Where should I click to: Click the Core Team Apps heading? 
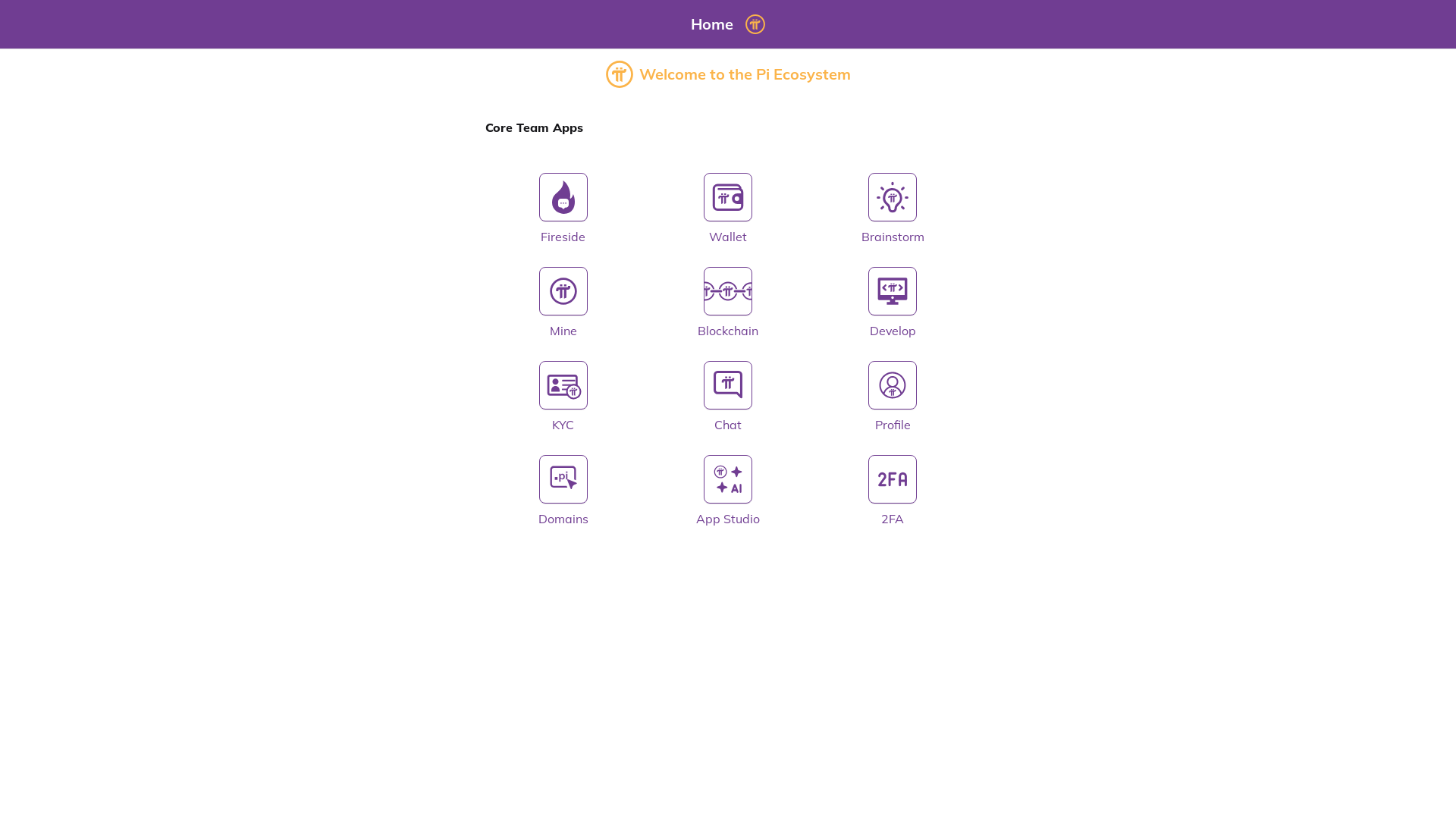[534, 127]
